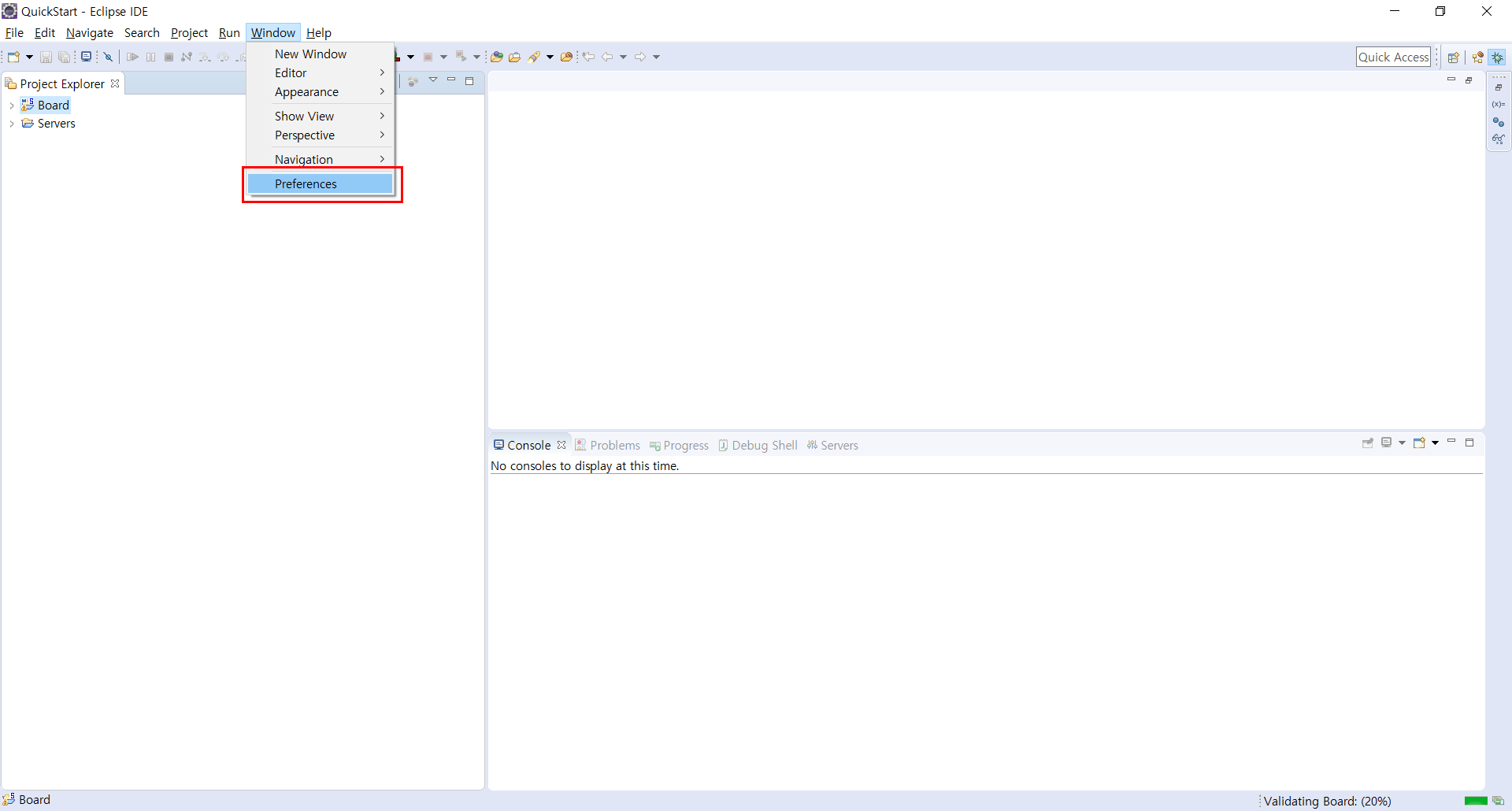
Task: Open the Run launch dropdown arrow
Action: [x=410, y=57]
